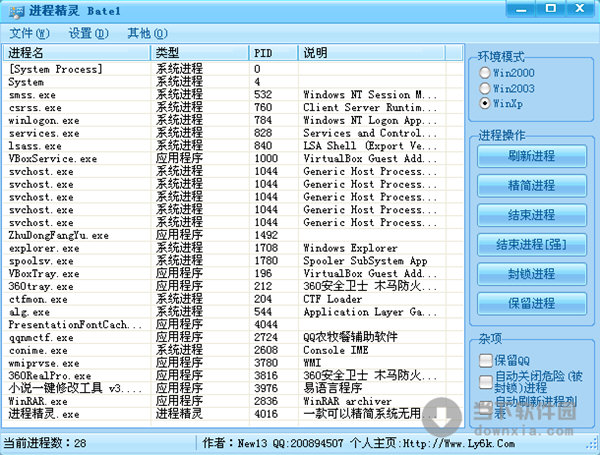The image size is (600, 455).
Task: Maximize the 进程精灵 window
Action: (x=550, y=8)
